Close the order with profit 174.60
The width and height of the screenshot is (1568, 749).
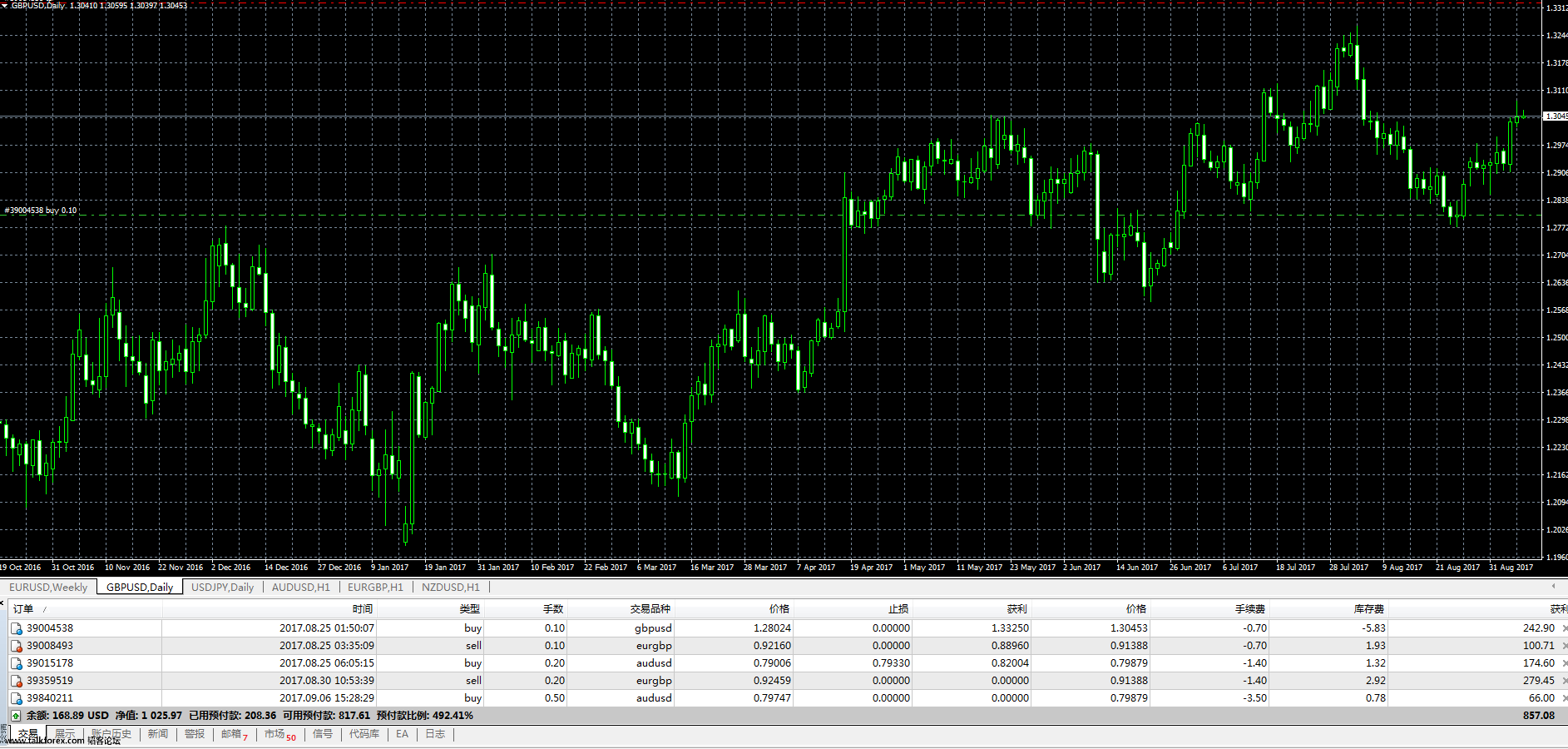[1564, 663]
